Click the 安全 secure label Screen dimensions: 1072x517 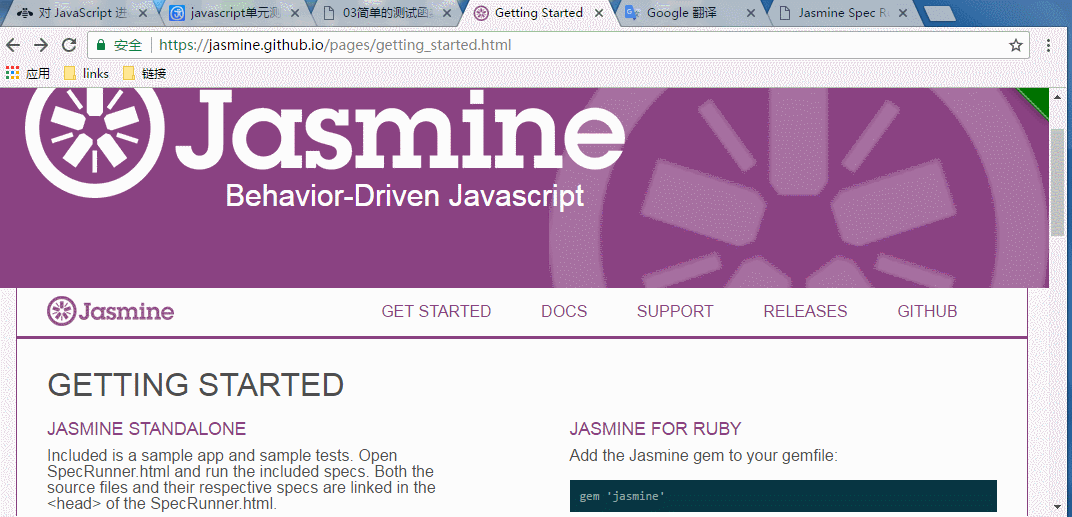pyautogui.click(x=128, y=45)
